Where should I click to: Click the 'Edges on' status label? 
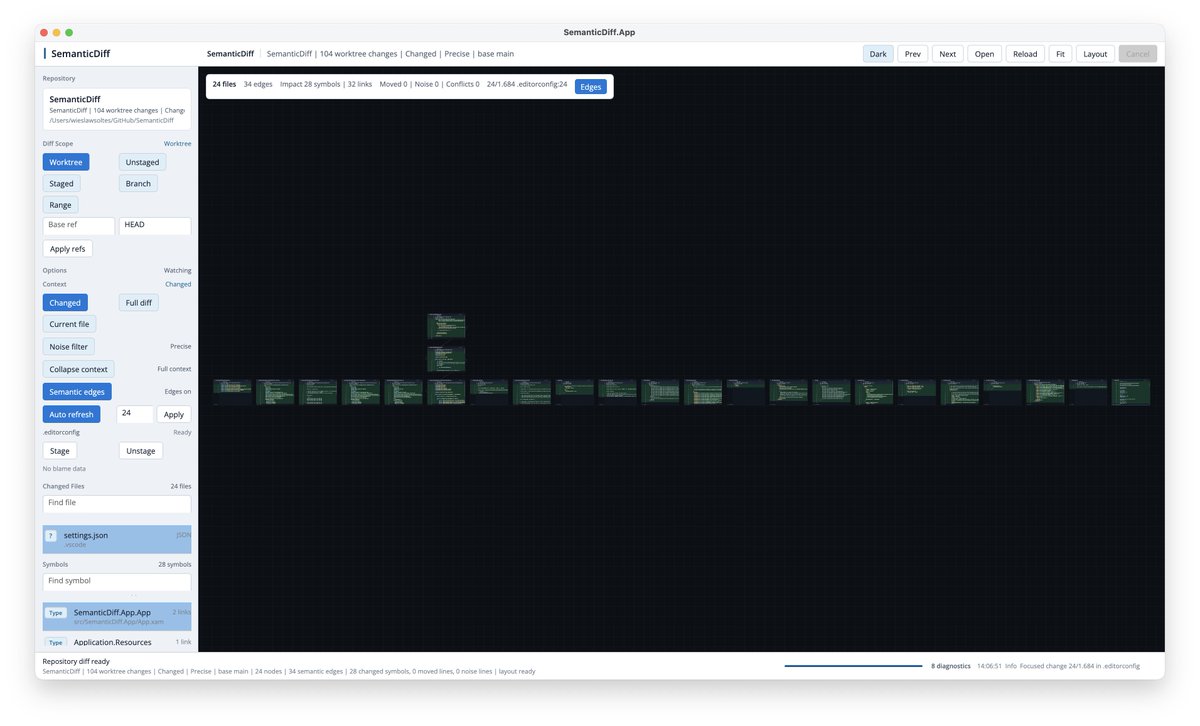coord(178,391)
